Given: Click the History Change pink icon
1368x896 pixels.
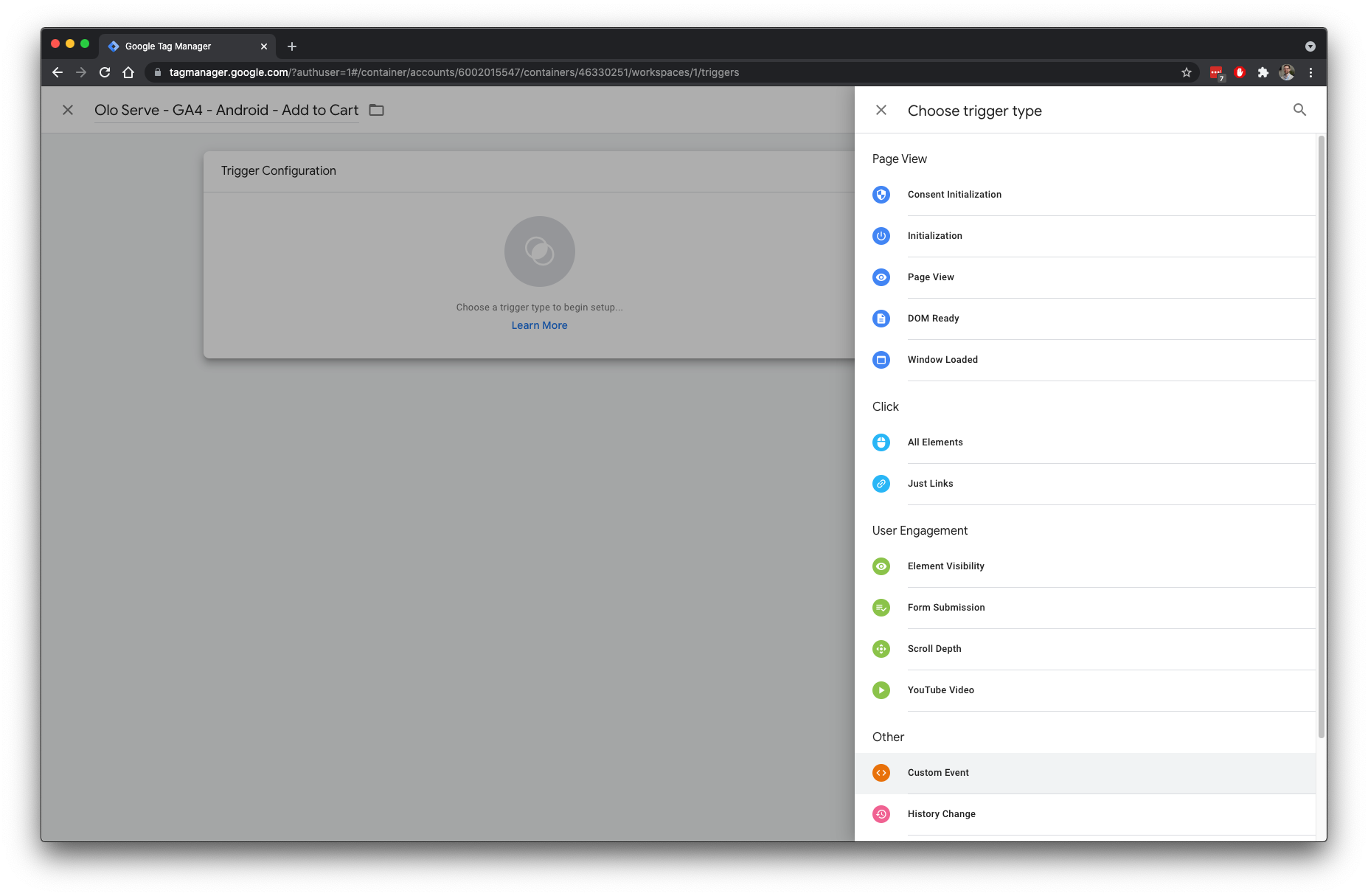Looking at the screenshot, I should (881, 814).
